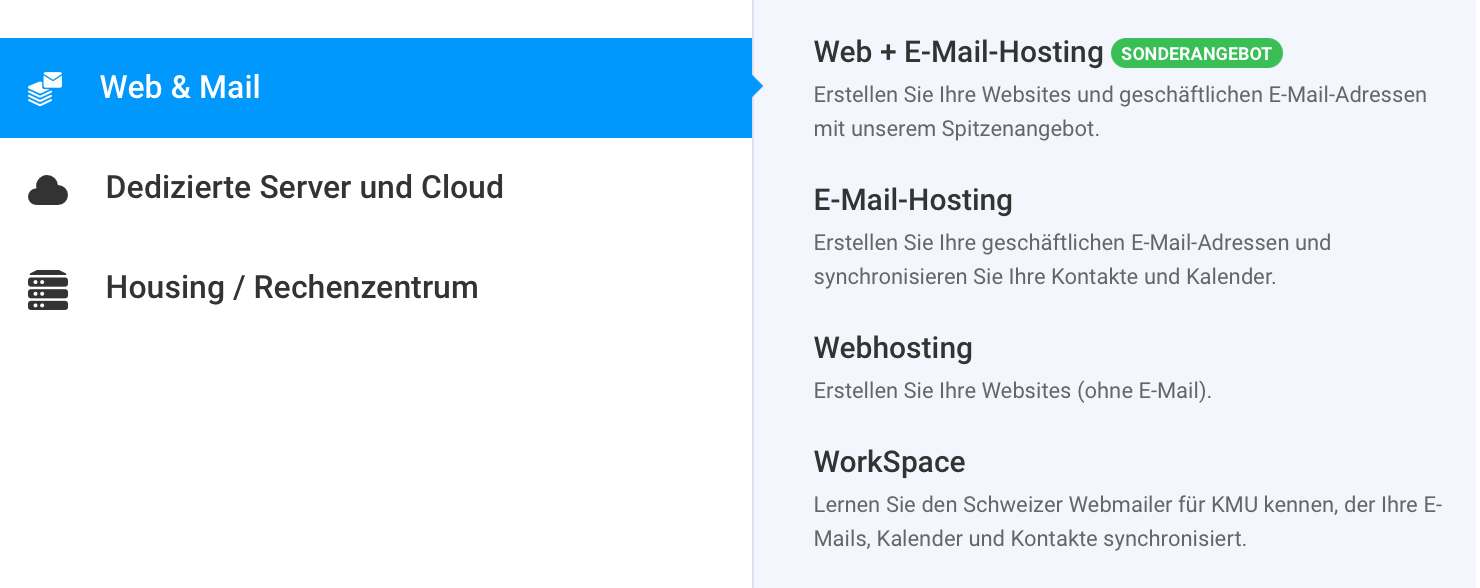Image resolution: width=1480 pixels, height=588 pixels.
Task: Click the mail stack icon beside Web & Mail
Action: click(45, 89)
